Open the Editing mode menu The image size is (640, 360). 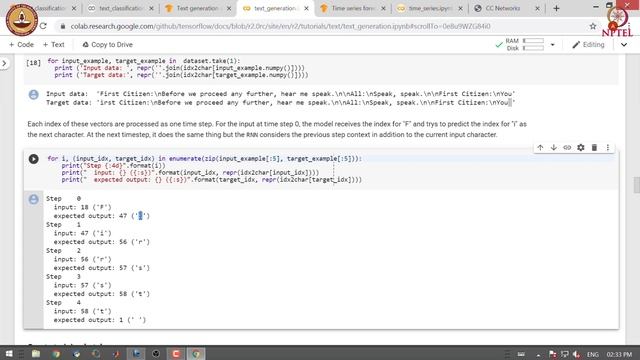coord(588,44)
